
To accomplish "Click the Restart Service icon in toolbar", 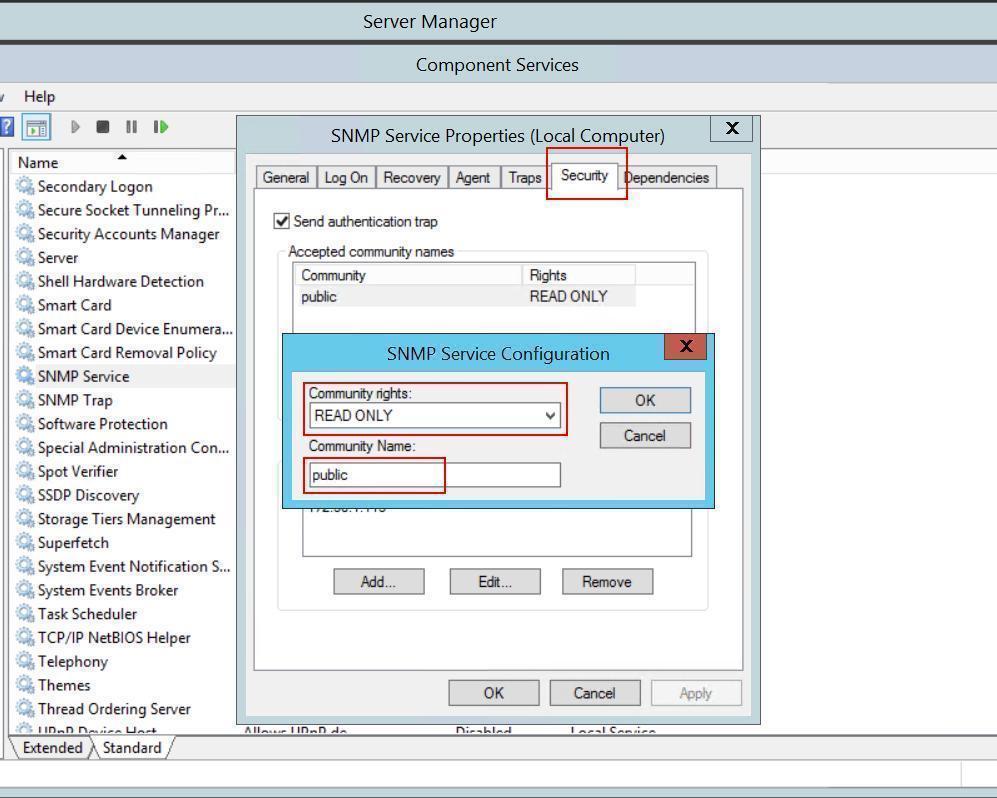I will tap(160, 127).
